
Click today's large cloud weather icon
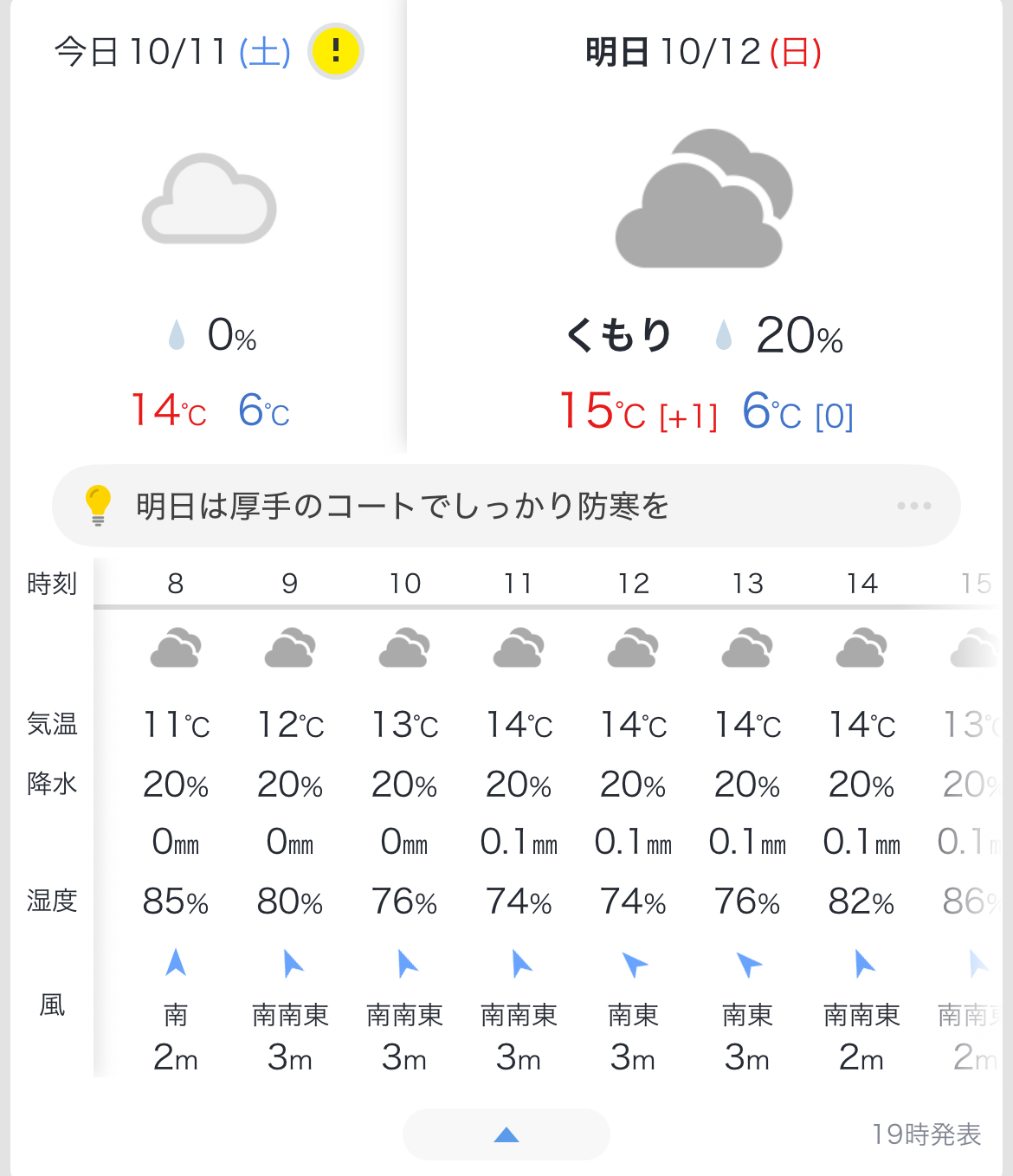click(x=210, y=200)
